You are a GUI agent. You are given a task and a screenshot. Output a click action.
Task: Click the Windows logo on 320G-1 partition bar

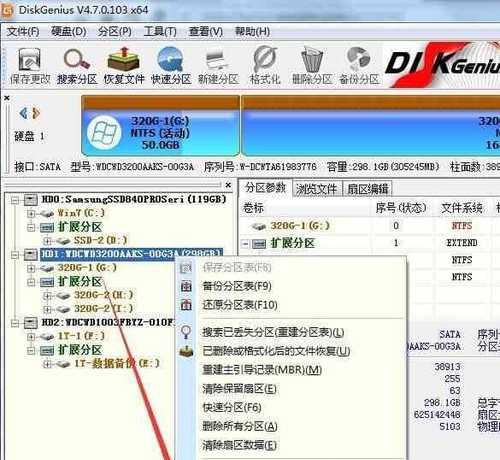pyautogui.click(x=104, y=133)
